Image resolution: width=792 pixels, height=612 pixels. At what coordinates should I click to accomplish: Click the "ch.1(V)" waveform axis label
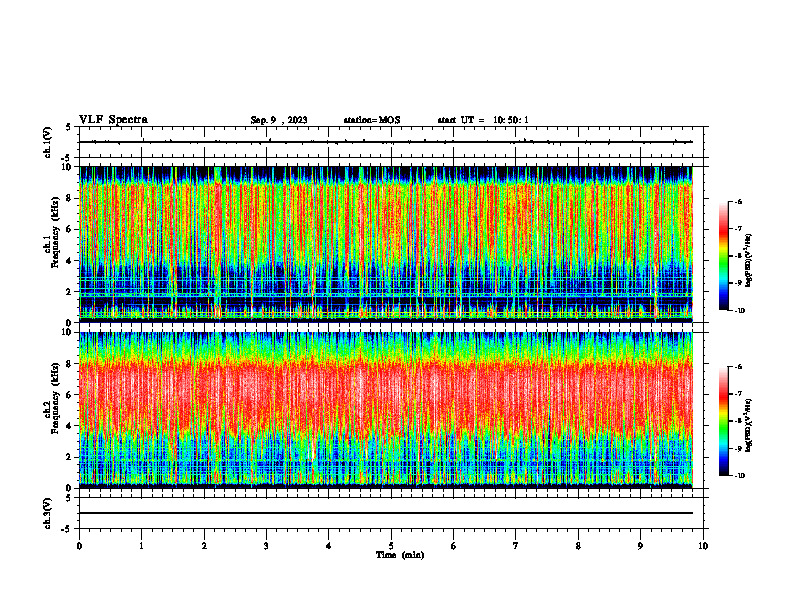[47, 142]
